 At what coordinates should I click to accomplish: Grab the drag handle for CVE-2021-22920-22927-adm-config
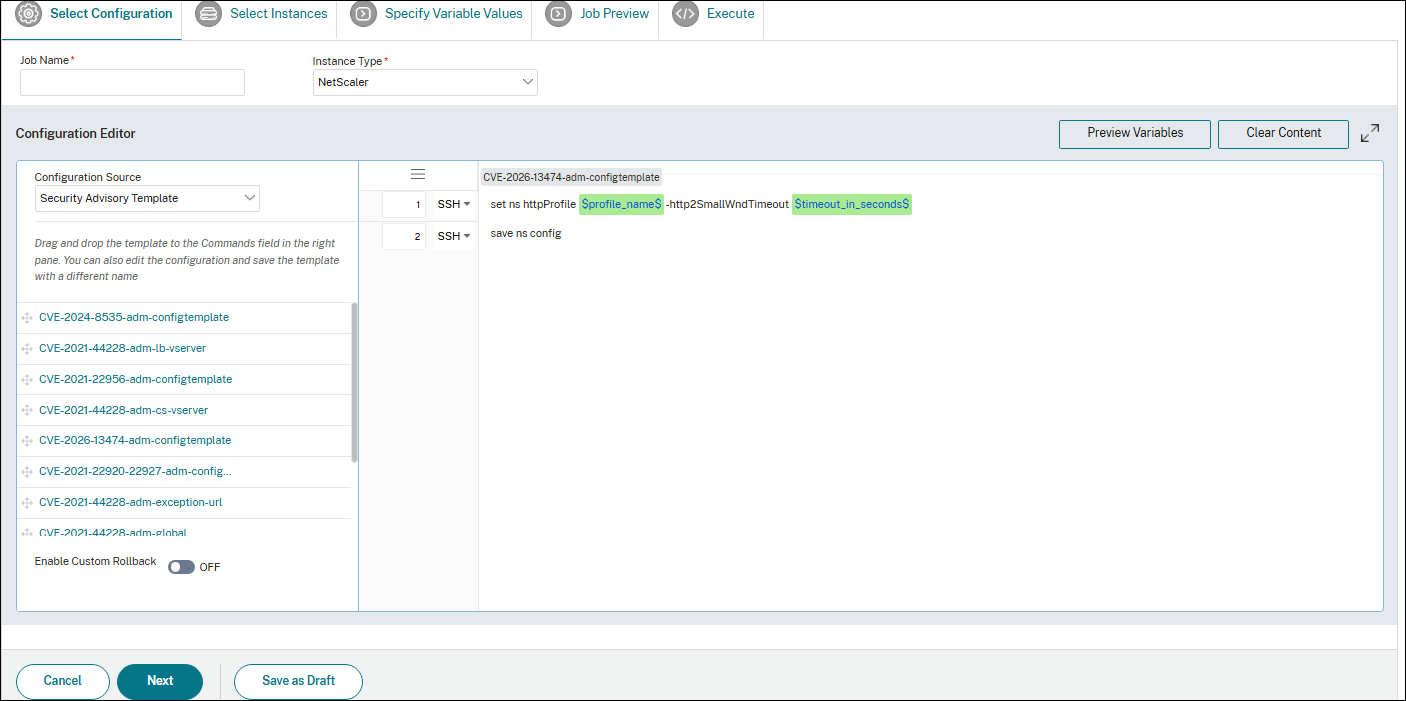pos(27,472)
